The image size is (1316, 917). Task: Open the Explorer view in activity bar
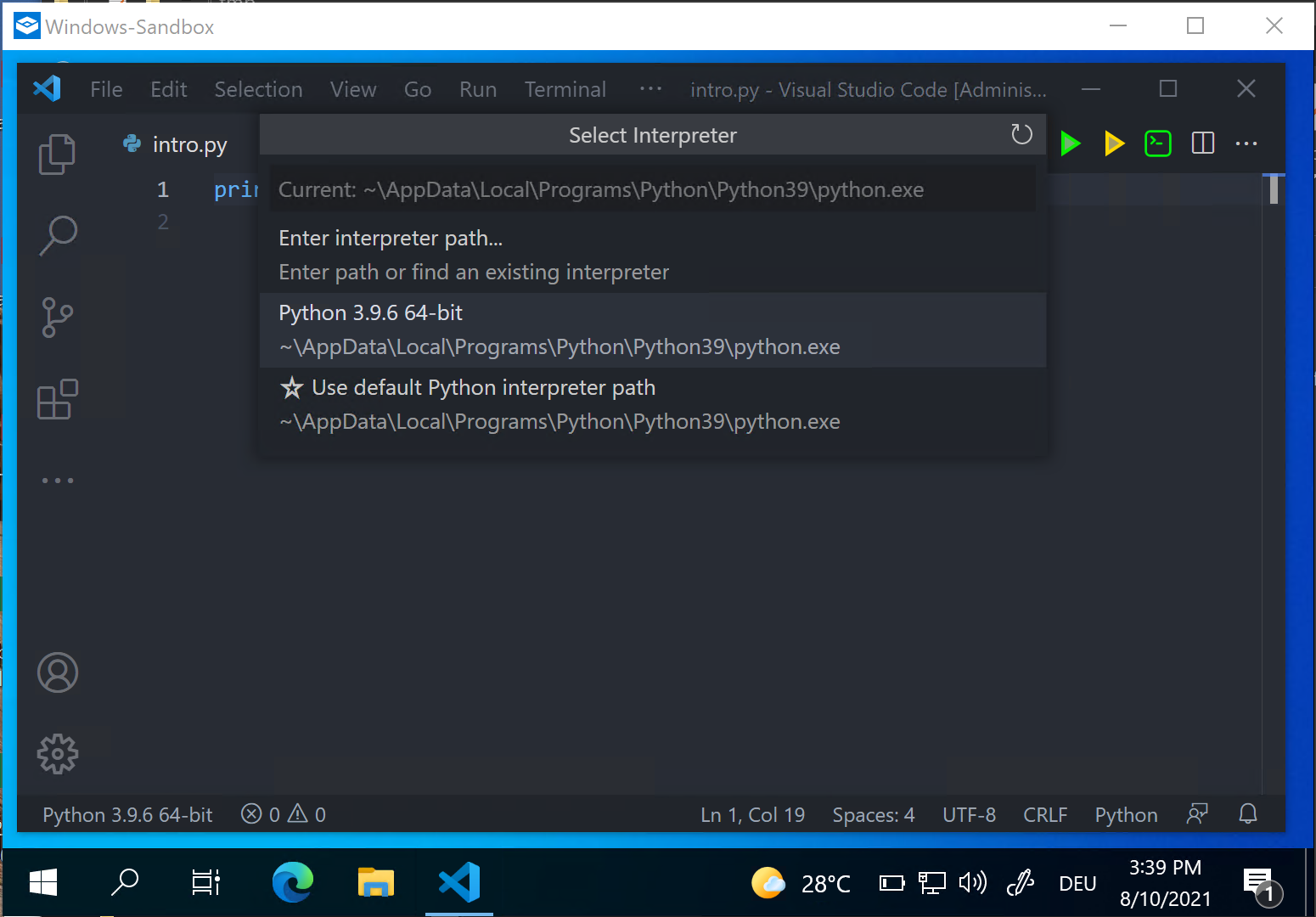point(57,155)
